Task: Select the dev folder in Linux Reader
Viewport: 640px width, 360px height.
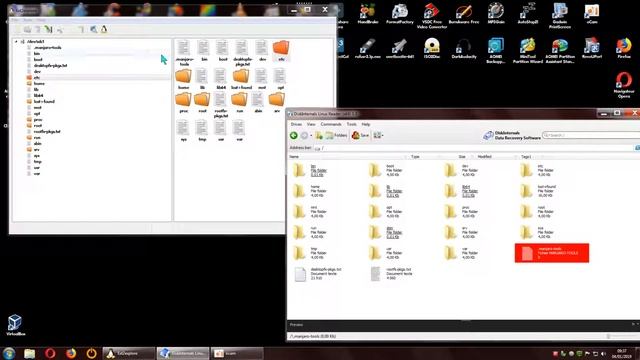Action: click(460, 170)
